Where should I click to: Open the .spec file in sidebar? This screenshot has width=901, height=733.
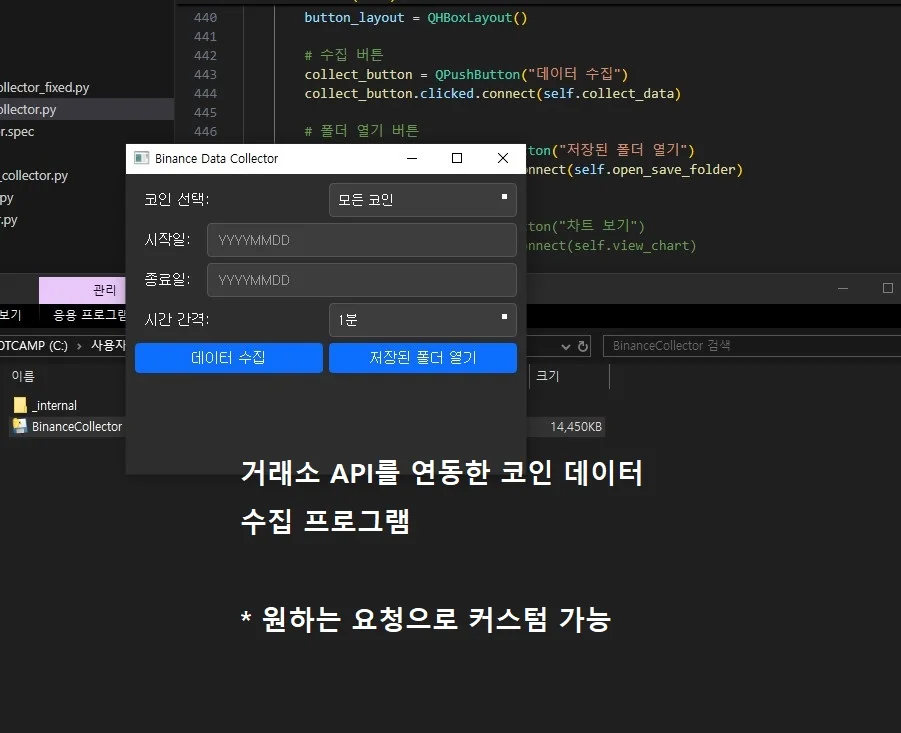click(x=17, y=132)
